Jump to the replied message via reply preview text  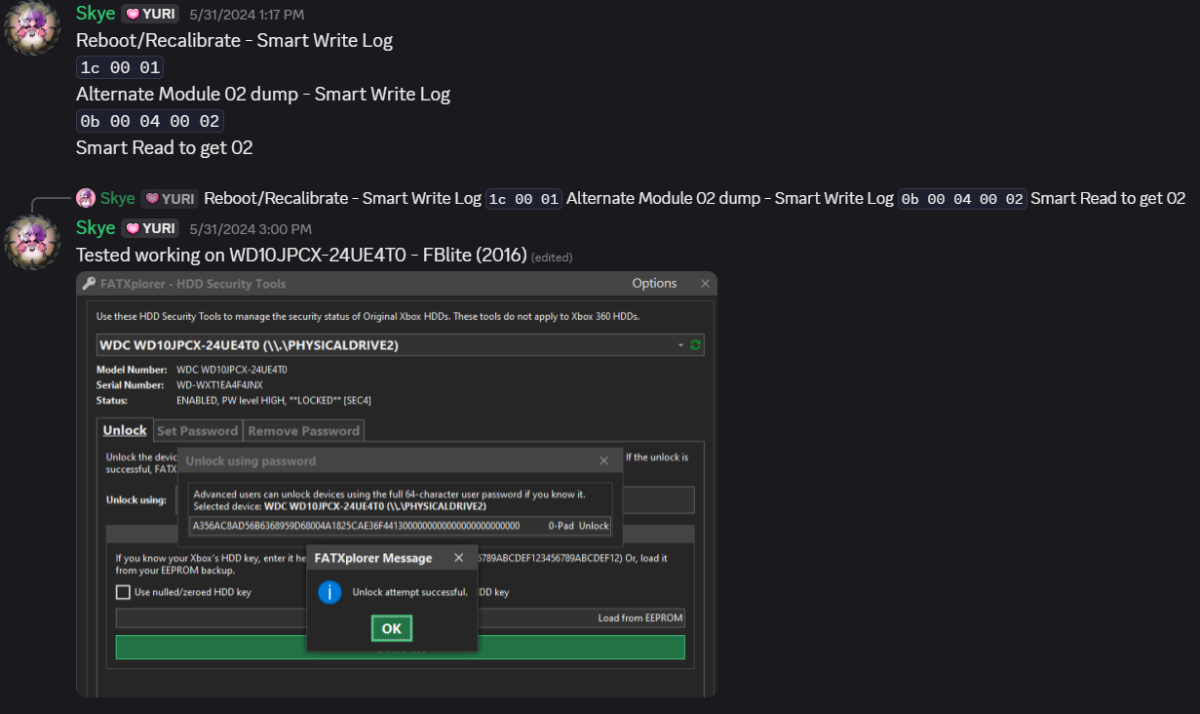tap(694, 198)
